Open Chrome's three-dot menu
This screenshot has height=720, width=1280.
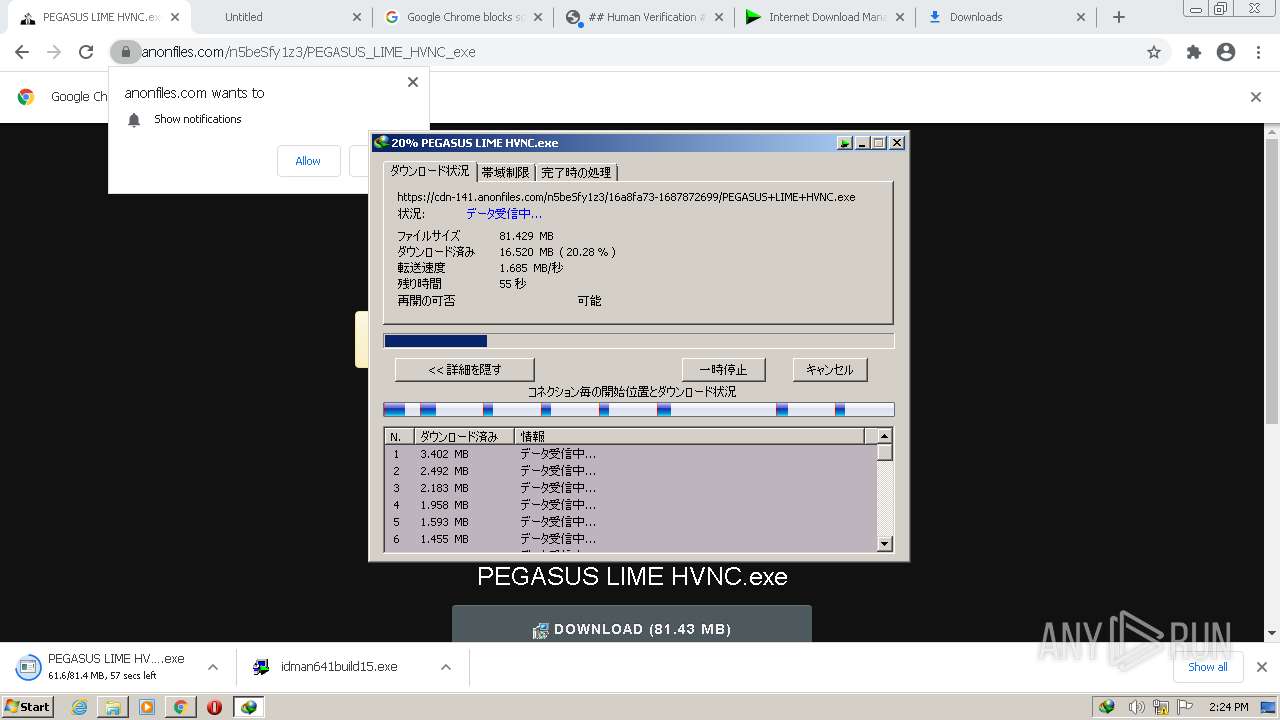(1258, 52)
